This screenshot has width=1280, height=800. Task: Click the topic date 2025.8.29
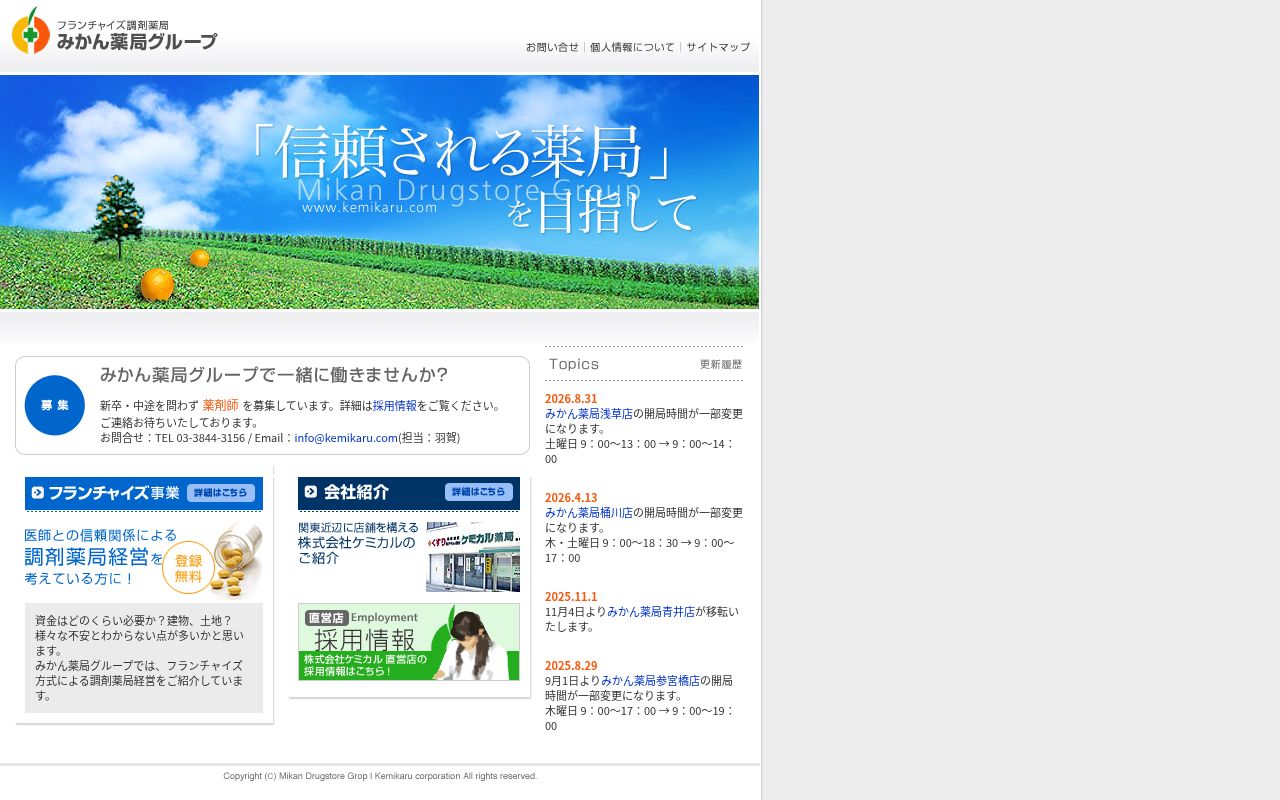(x=571, y=666)
